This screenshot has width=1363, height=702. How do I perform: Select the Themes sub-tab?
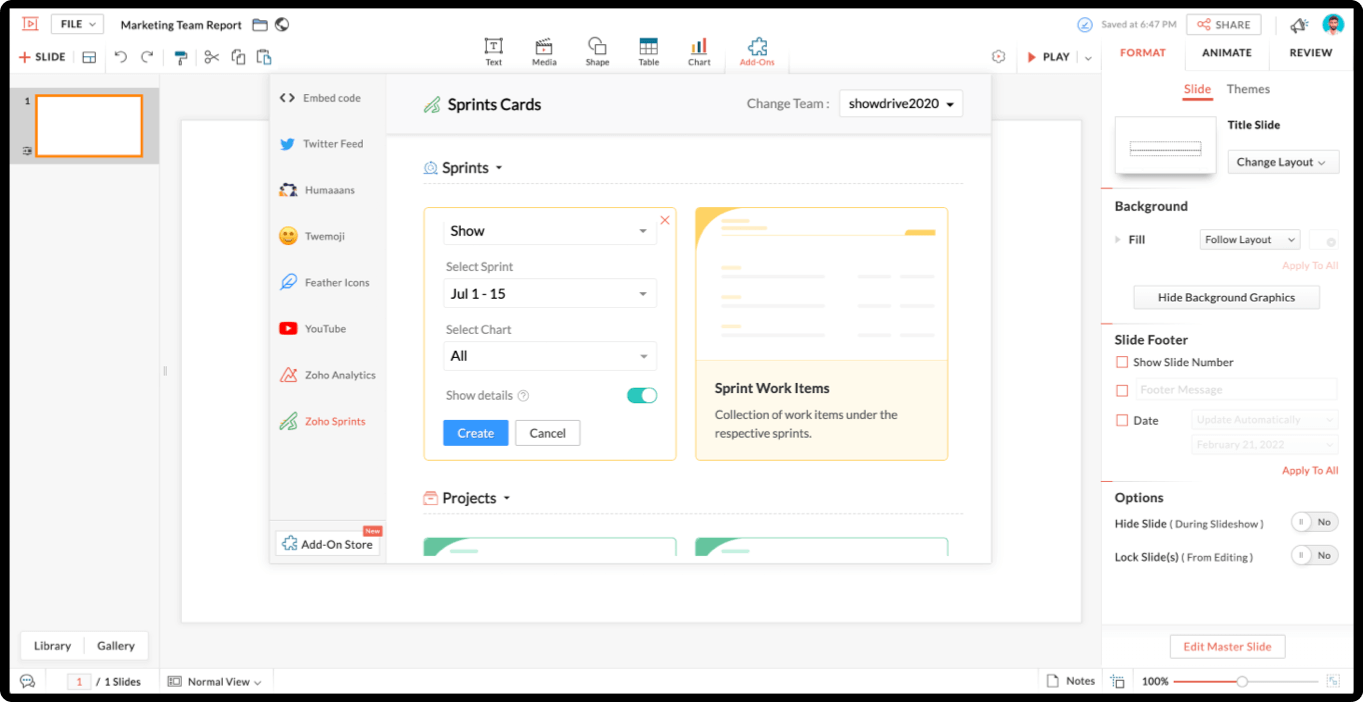point(1248,89)
